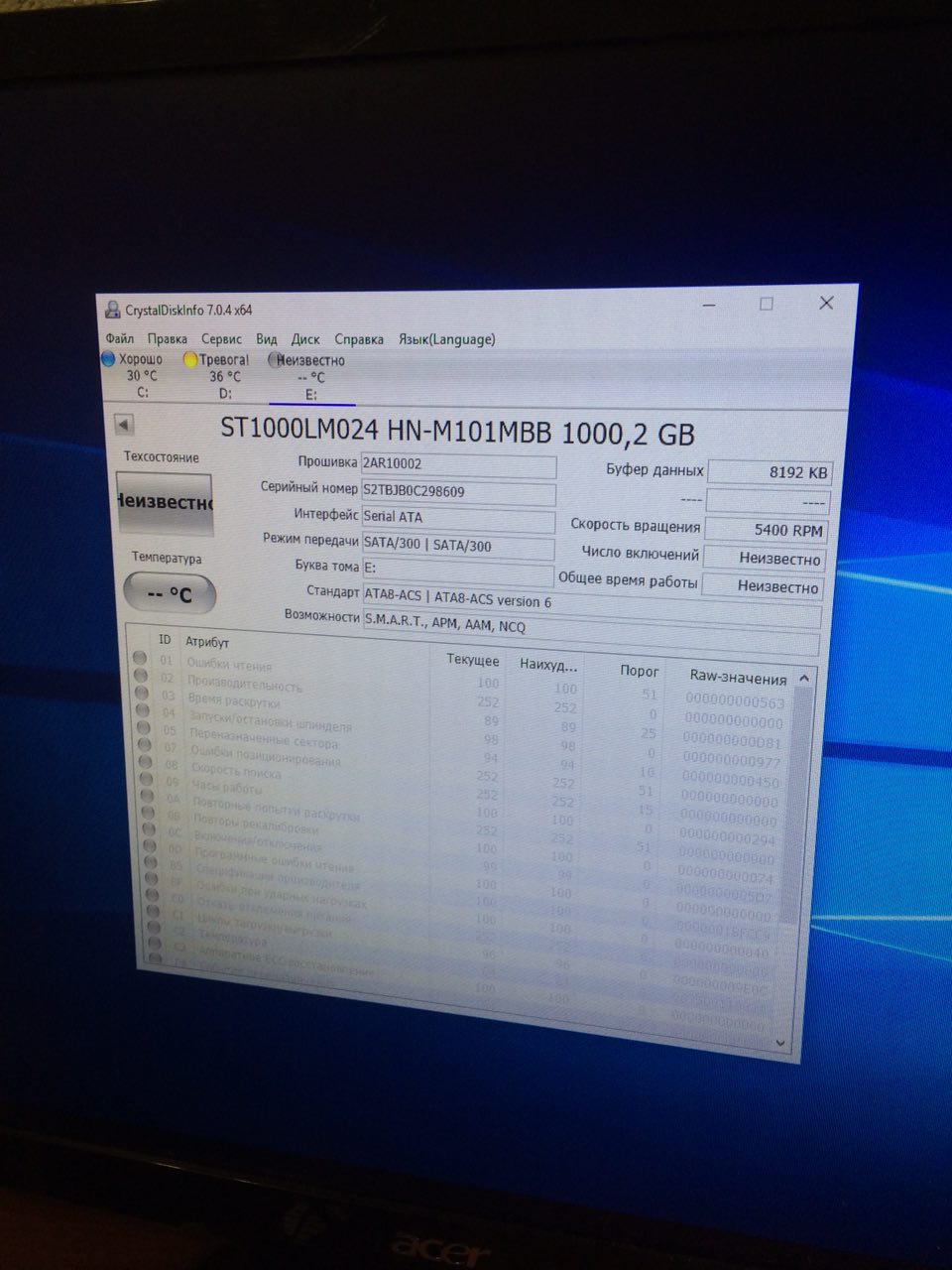Image resolution: width=952 pixels, height=1270 pixels.
Task: Click raw value 000000000D81
Action: (733, 741)
